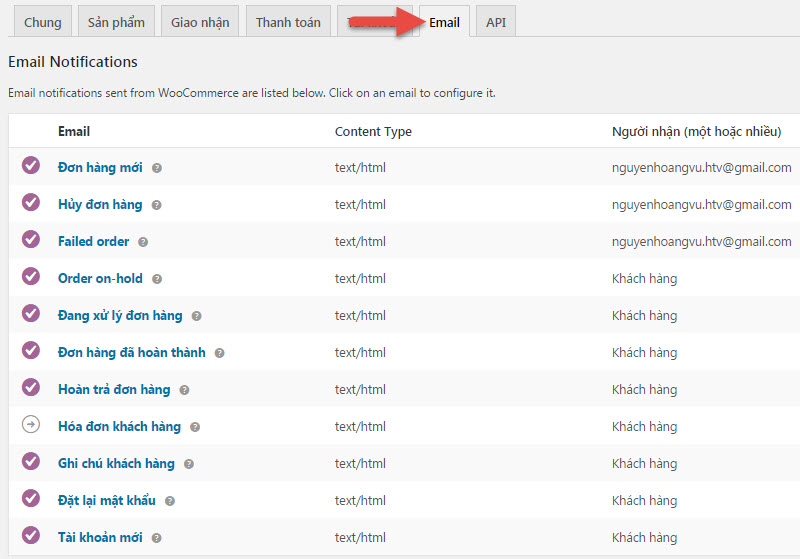Open Đơn hàng mới email settings

[100, 167]
